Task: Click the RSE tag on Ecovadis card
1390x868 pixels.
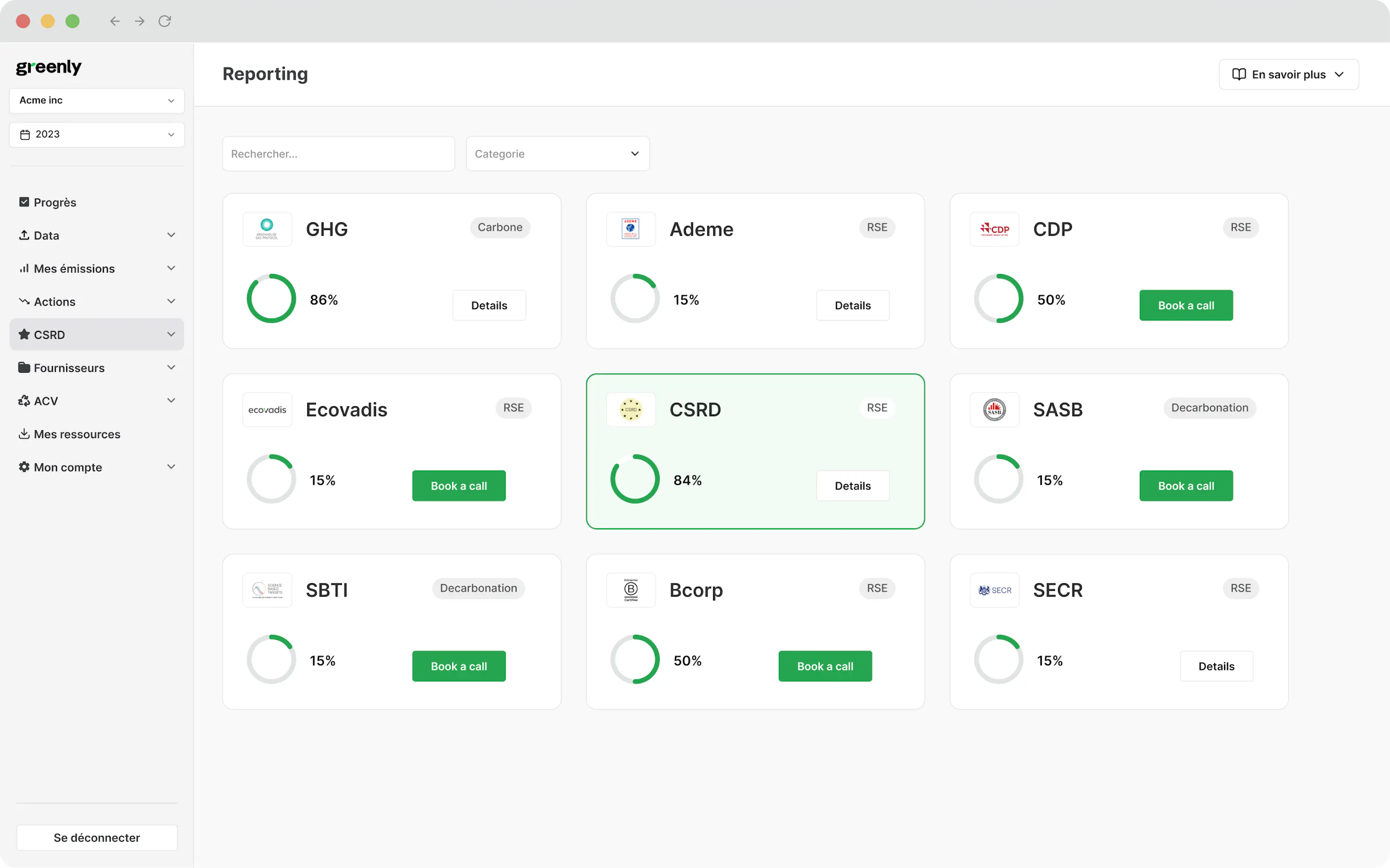Action: 513,407
